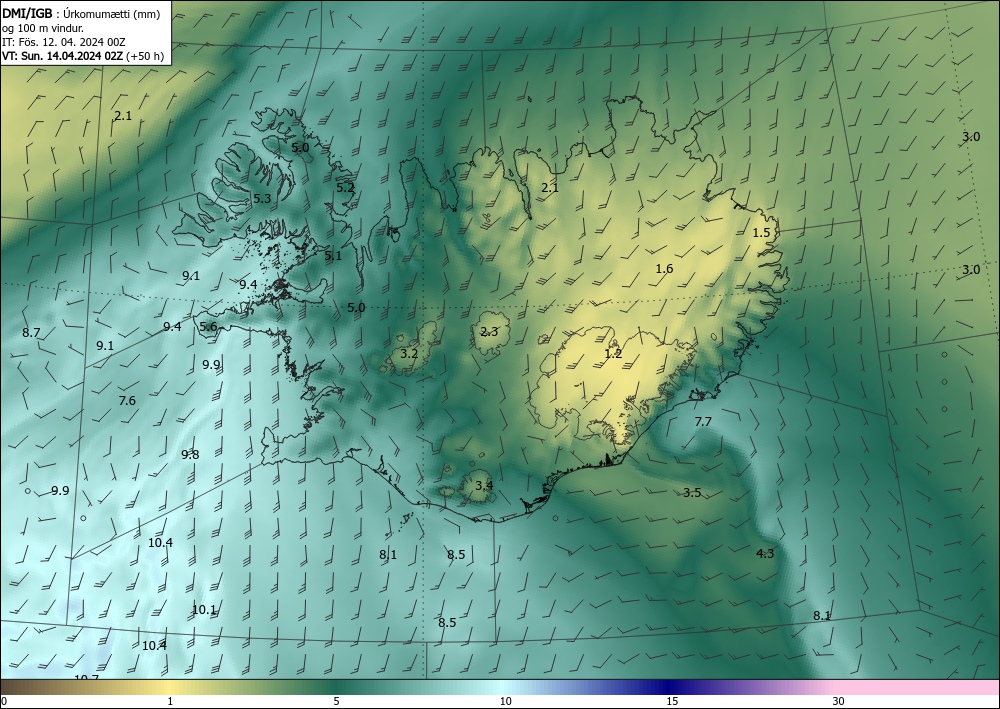
Task: Click the 5.1 map value
Action: coord(333,256)
